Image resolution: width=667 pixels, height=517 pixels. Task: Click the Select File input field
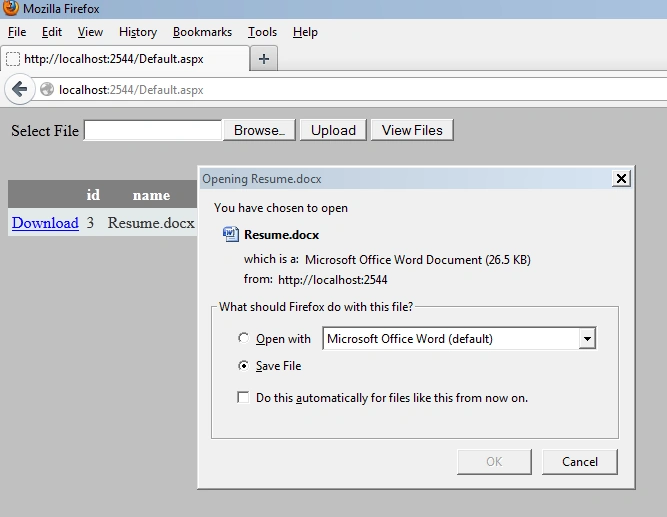tap(153, 130)
